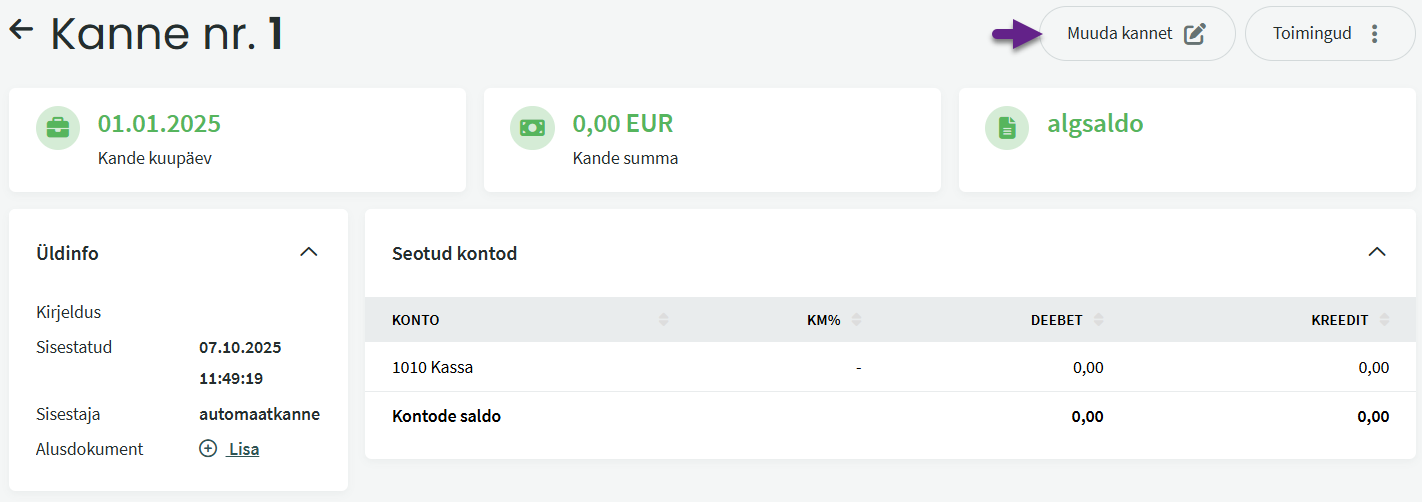Click the 0,00 EUR entry amount card
This screenshot has height=502, width=1422.
(712, 140)
